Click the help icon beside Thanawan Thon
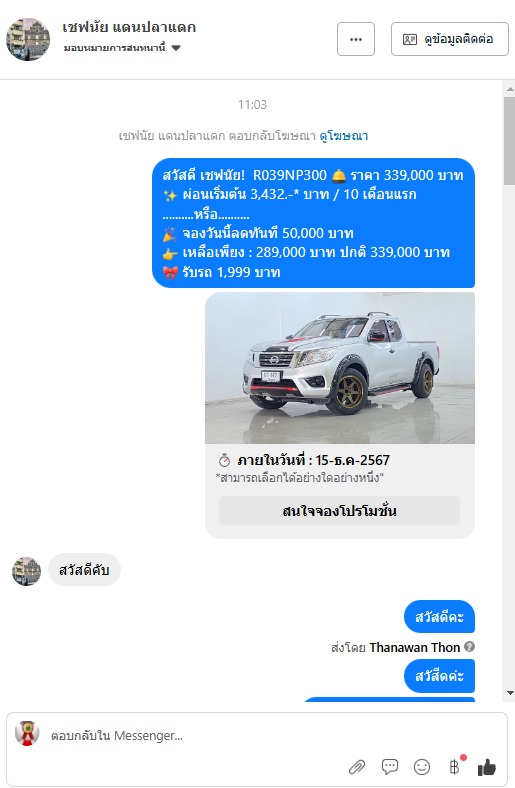Viewport: 515px width, 788px height. pos(469,647)
